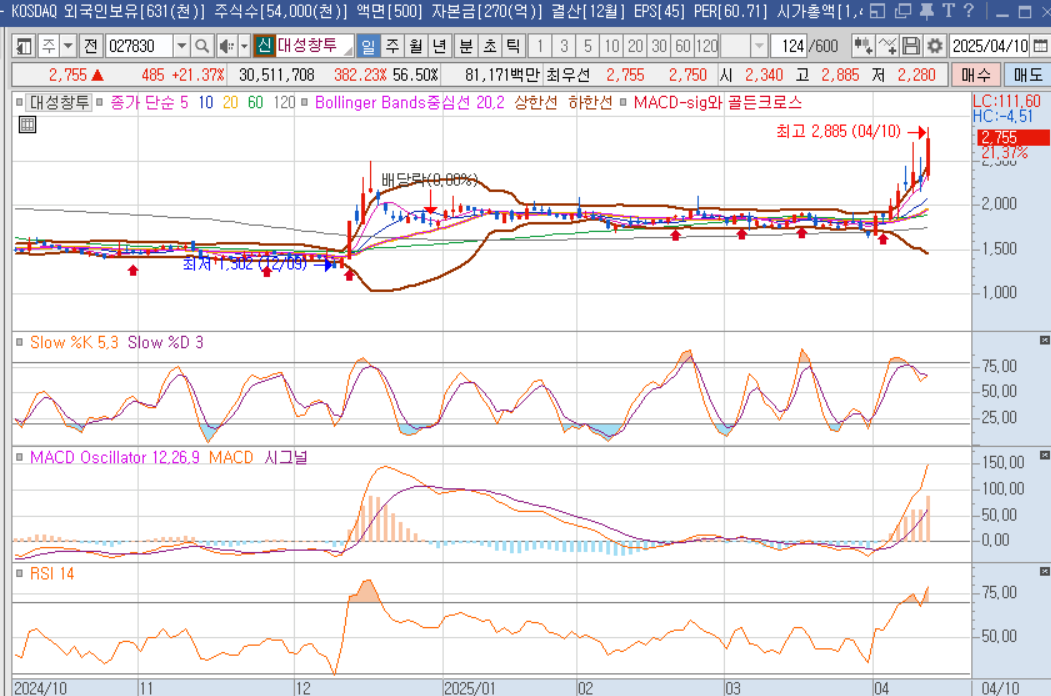The width and height of the screenshot is (1051, 696).
Task: Select the 120 interval button
Action: point(706,46)
